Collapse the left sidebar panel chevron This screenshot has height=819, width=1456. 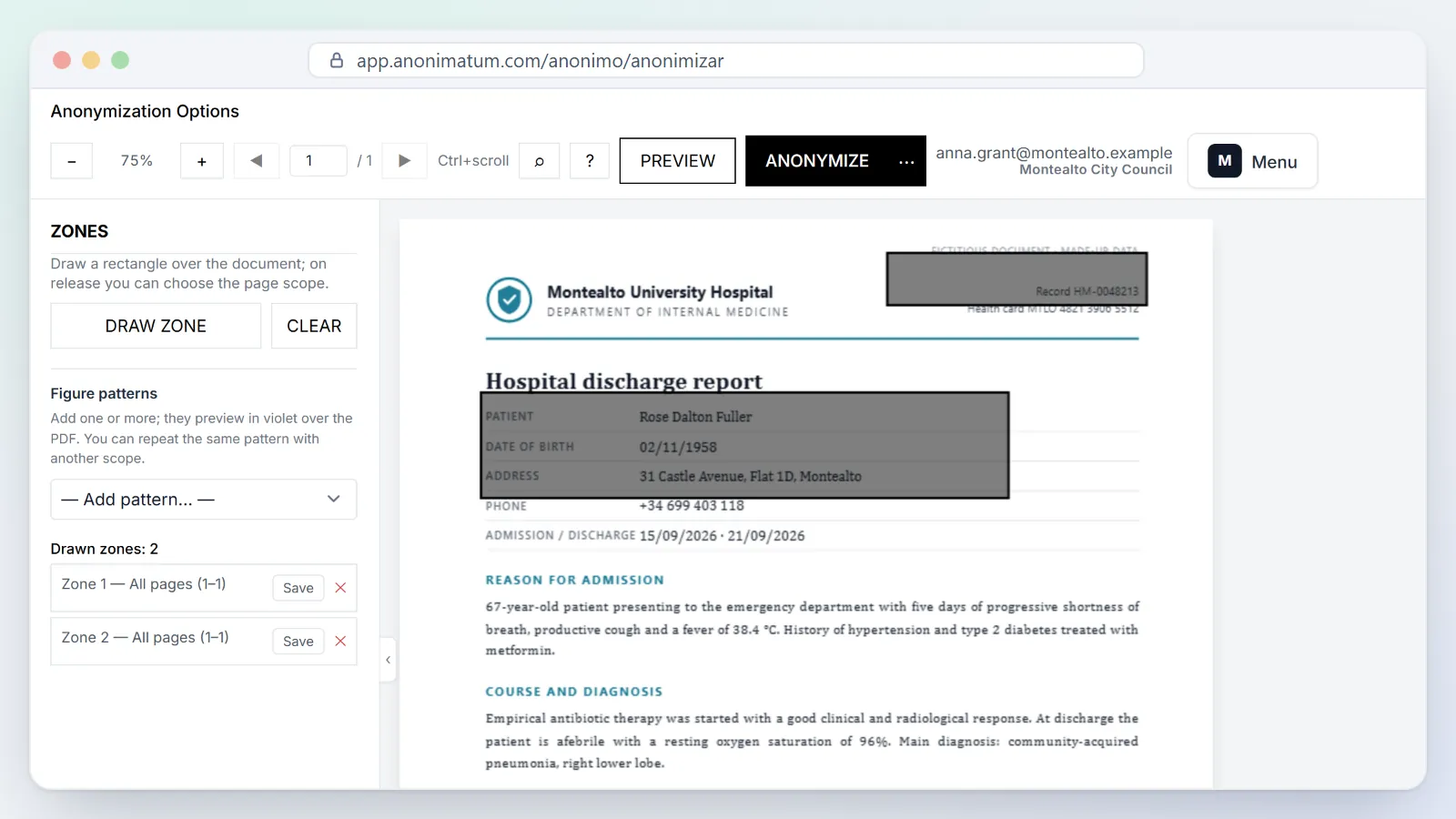click(x=389, y=660)
